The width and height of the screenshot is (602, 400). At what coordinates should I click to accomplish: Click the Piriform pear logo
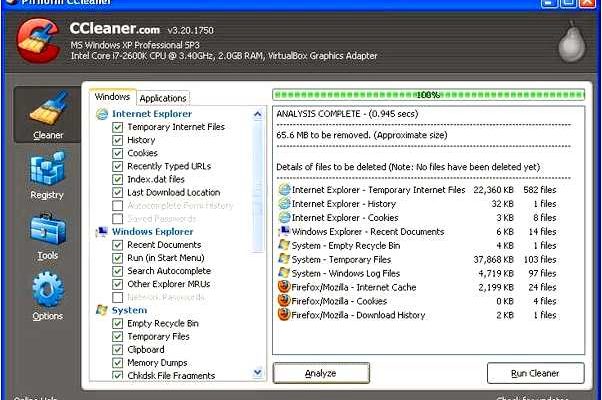pyautogui.click(x=572, y=41)
